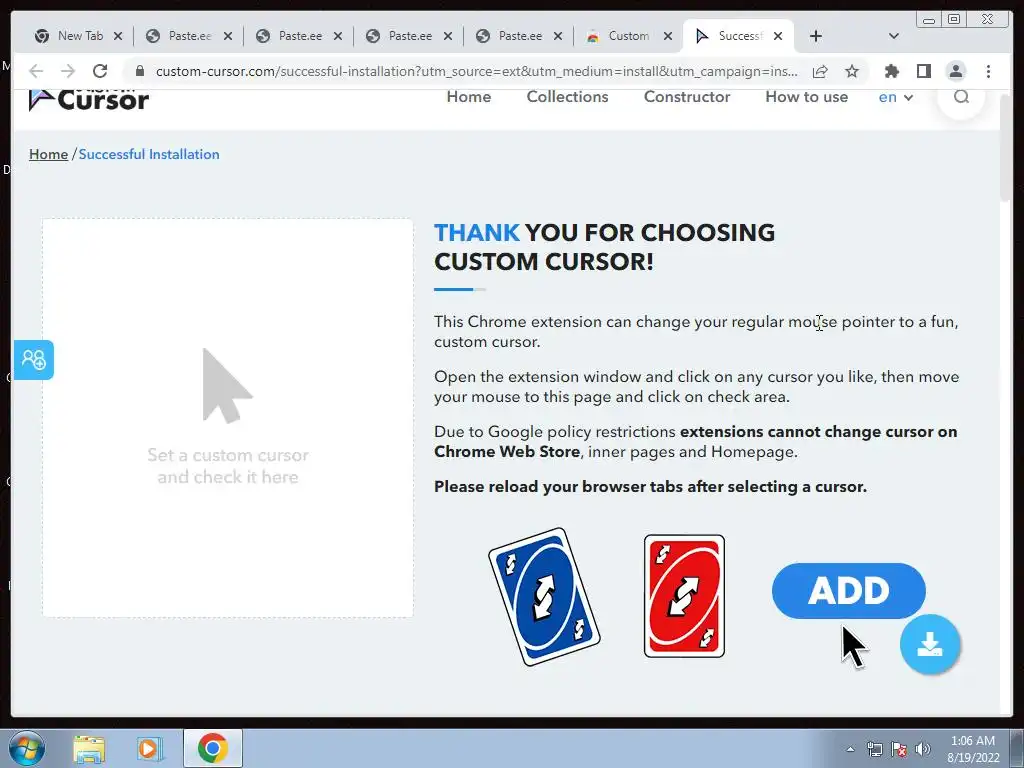Open a new tab with plus button
The width and height of the screenshot is (1024, 768).
pyautogui.click(x=816, y=36)
